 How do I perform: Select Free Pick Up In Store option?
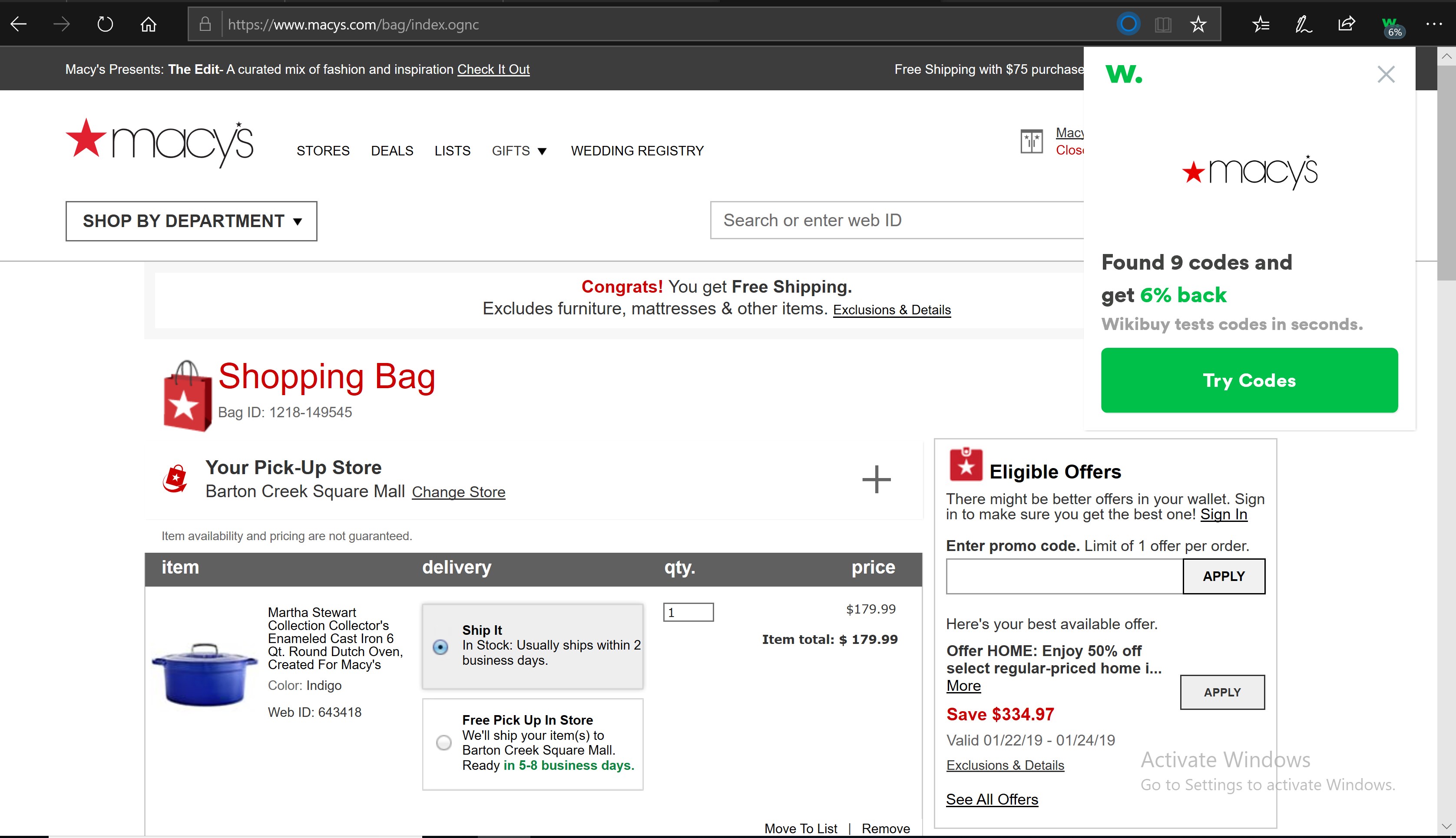click(x=444, y=742)
